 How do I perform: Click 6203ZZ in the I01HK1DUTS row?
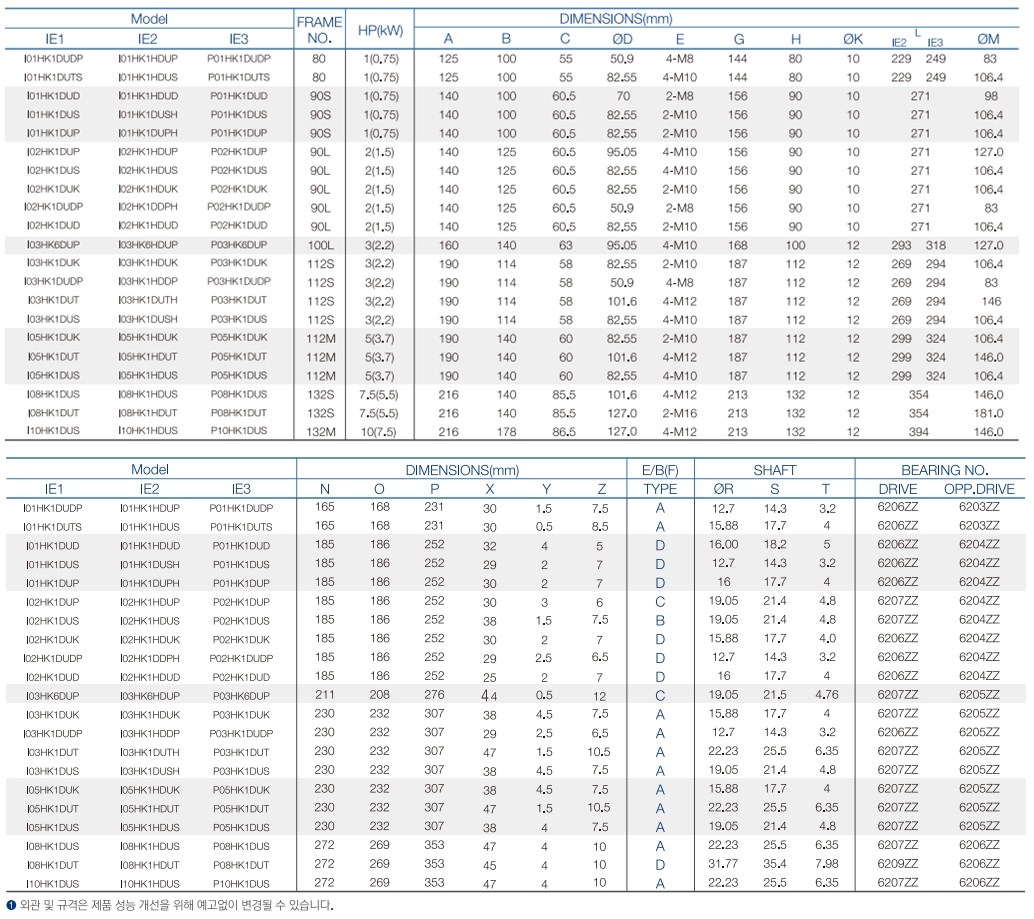tap(979, 526)
